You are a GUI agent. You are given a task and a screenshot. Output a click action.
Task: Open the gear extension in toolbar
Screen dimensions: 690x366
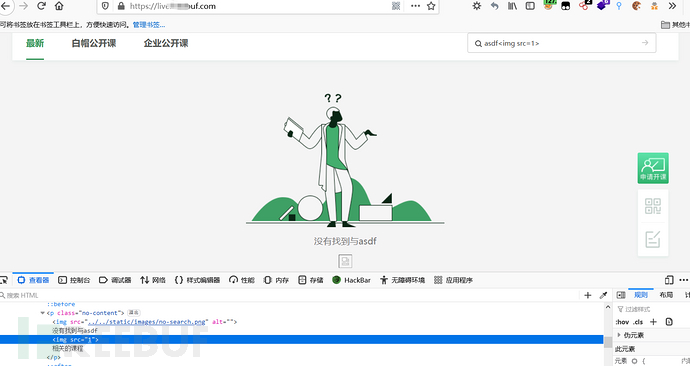[x=477, y=6]
